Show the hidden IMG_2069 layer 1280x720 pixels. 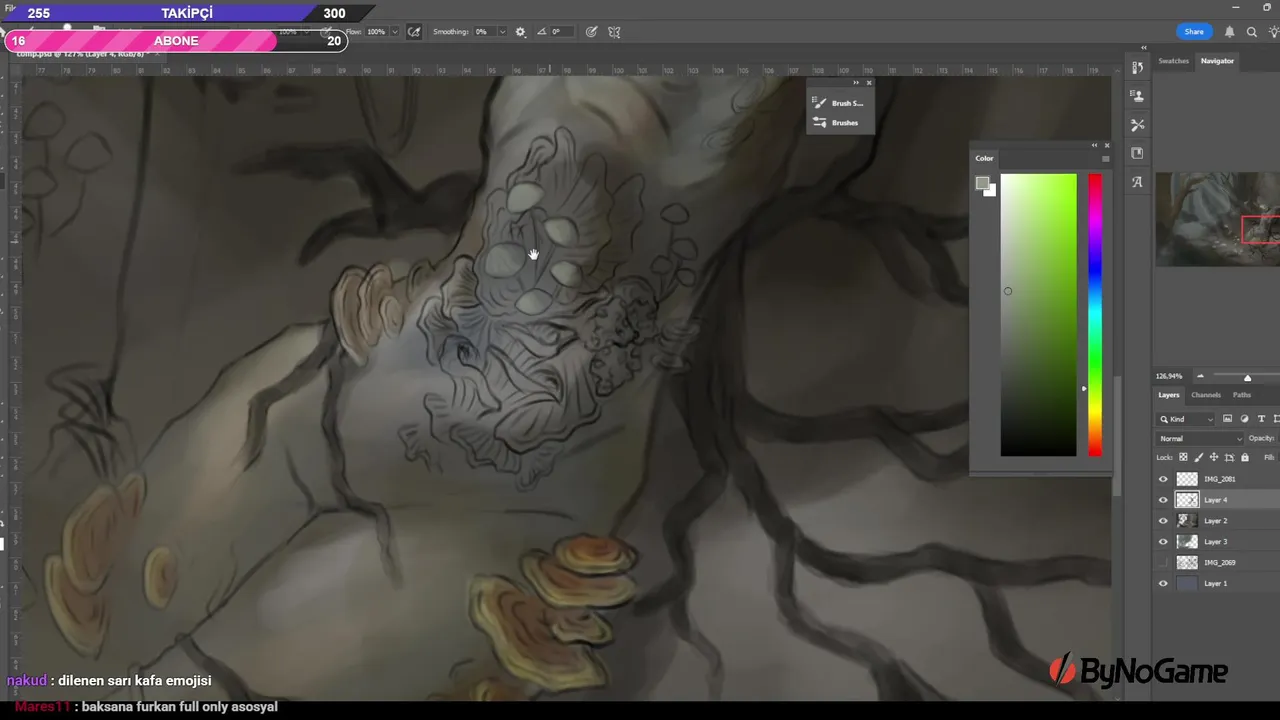coord(1162,563)
